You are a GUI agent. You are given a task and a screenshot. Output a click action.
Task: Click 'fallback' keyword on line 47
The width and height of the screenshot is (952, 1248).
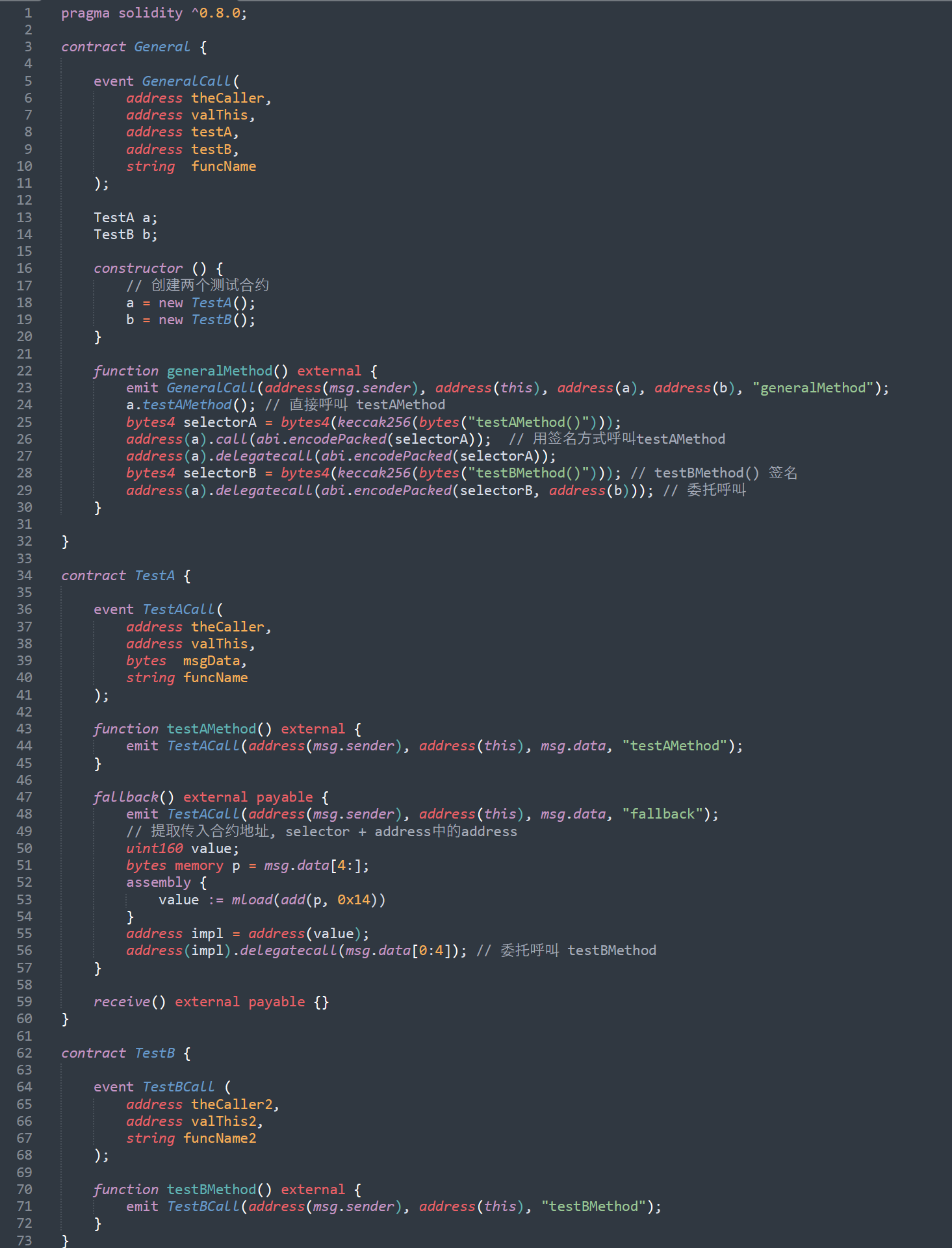(126, 797)
